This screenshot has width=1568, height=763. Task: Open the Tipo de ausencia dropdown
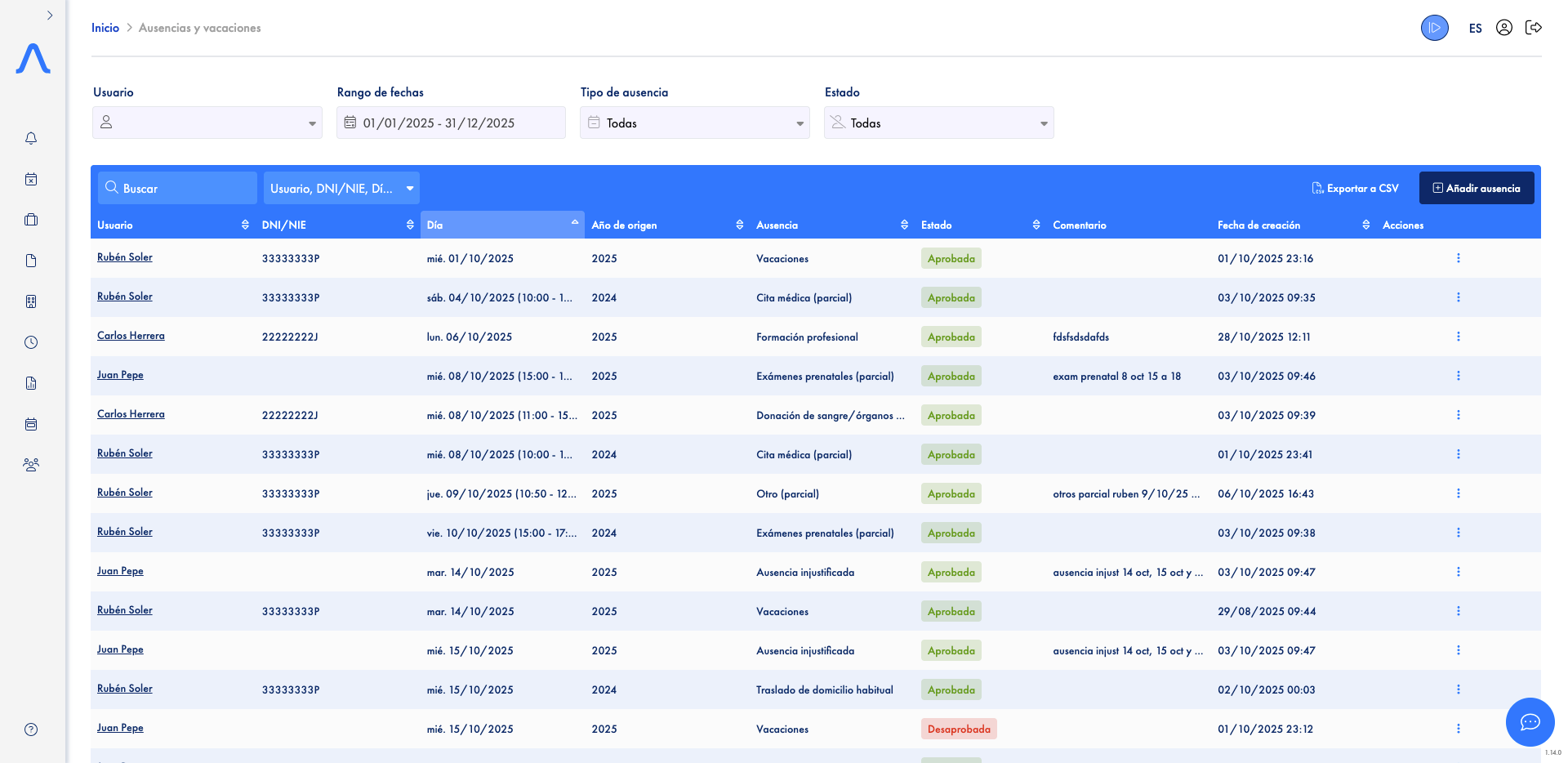click(x=694, y=123)
